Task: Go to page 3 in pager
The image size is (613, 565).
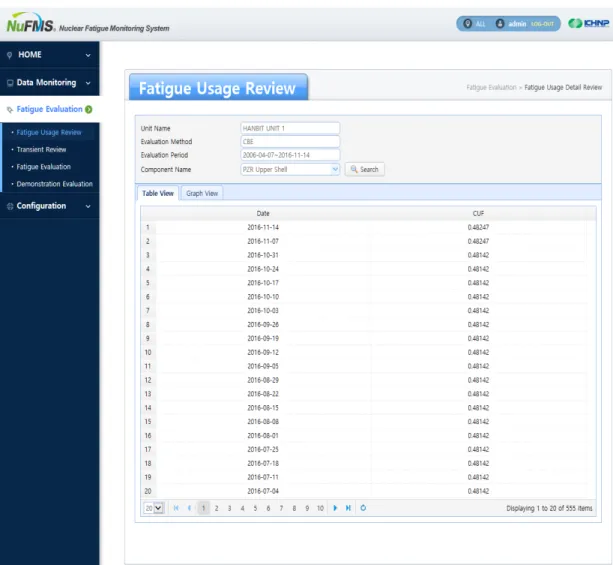Action: point(229,508)
